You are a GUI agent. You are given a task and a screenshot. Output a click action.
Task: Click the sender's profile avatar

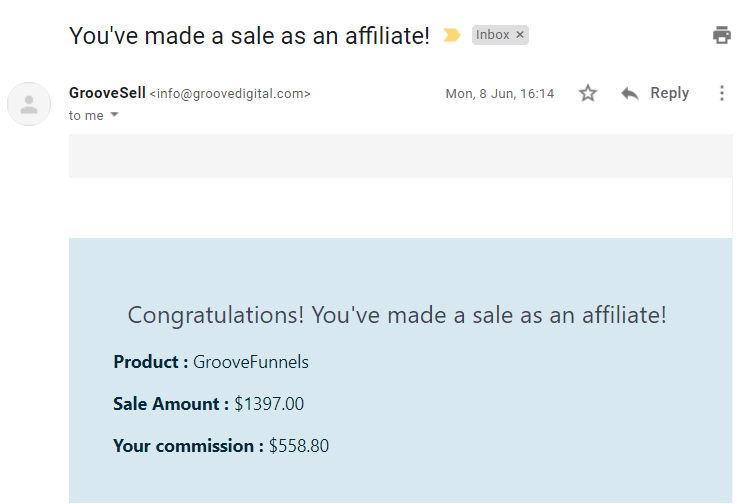point(29,104)
